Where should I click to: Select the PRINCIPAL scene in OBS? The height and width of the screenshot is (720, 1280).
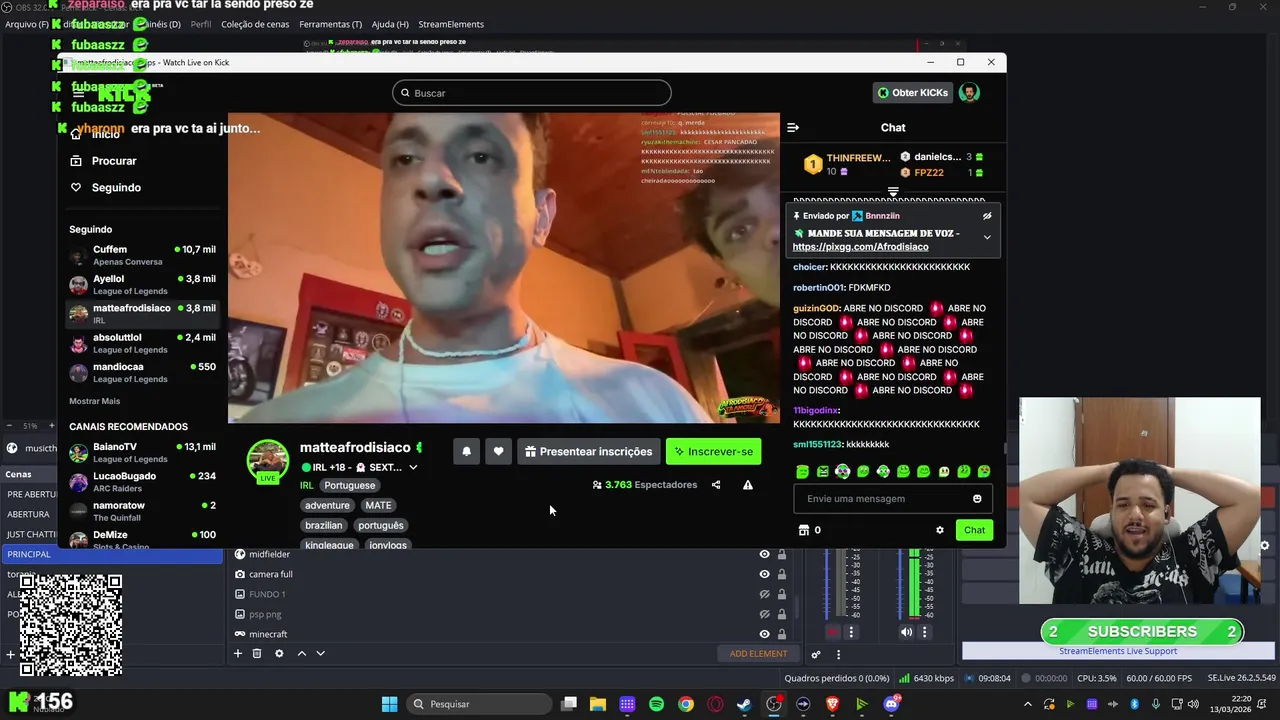point(112,554)
